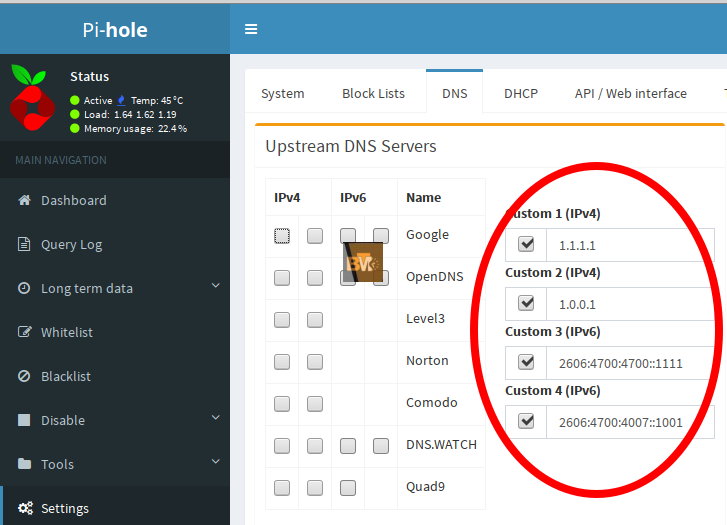The width and height of the screenshot is (727, 525).
Task: Expand the Long term data submenu chevron
Action: pos(216,285)
